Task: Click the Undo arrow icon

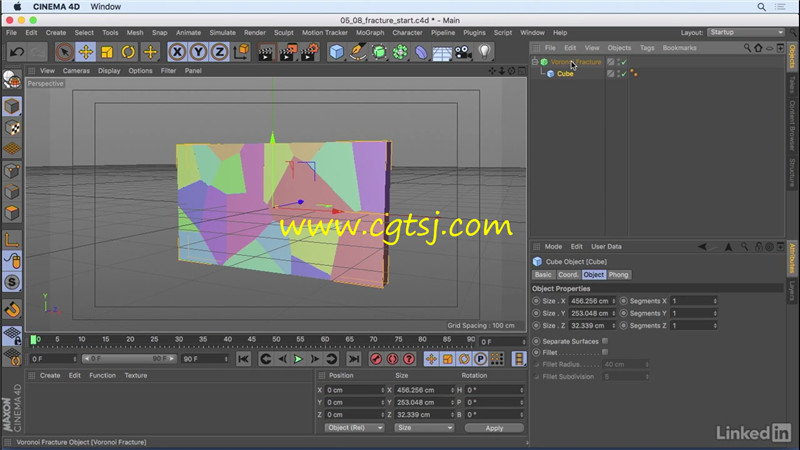Action: point(17,52)
